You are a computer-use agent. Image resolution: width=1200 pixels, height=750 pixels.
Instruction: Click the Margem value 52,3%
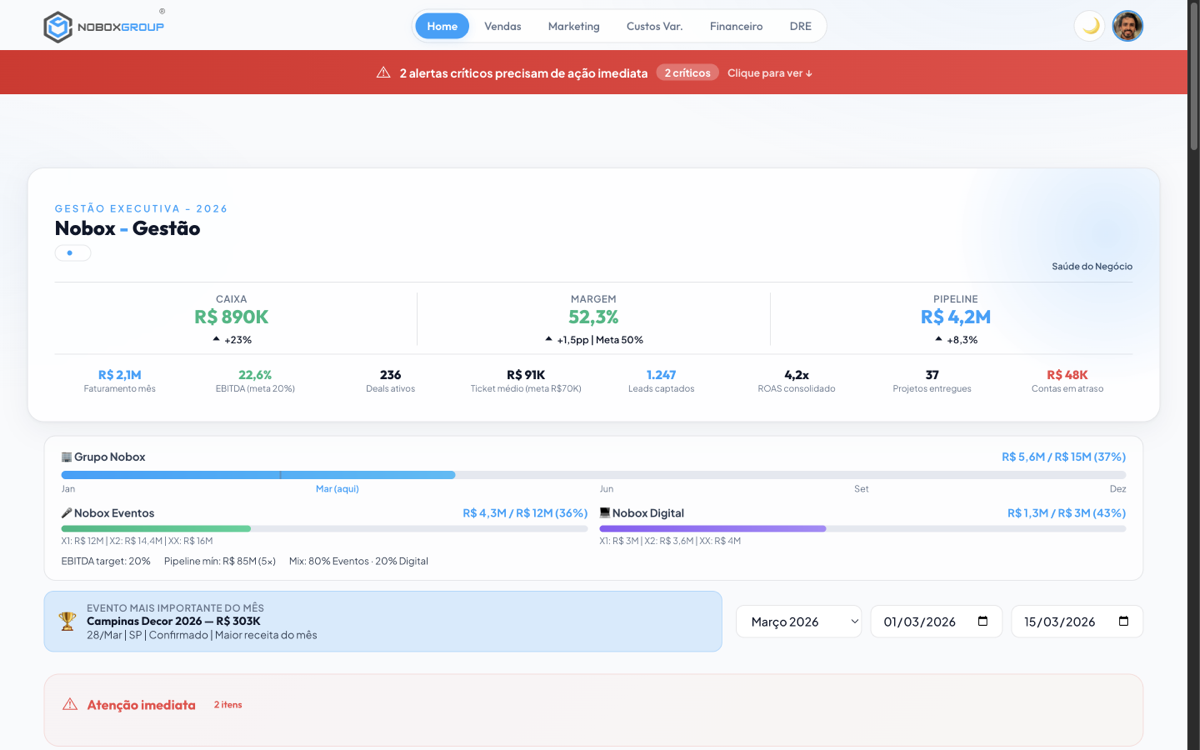[594, 317]
